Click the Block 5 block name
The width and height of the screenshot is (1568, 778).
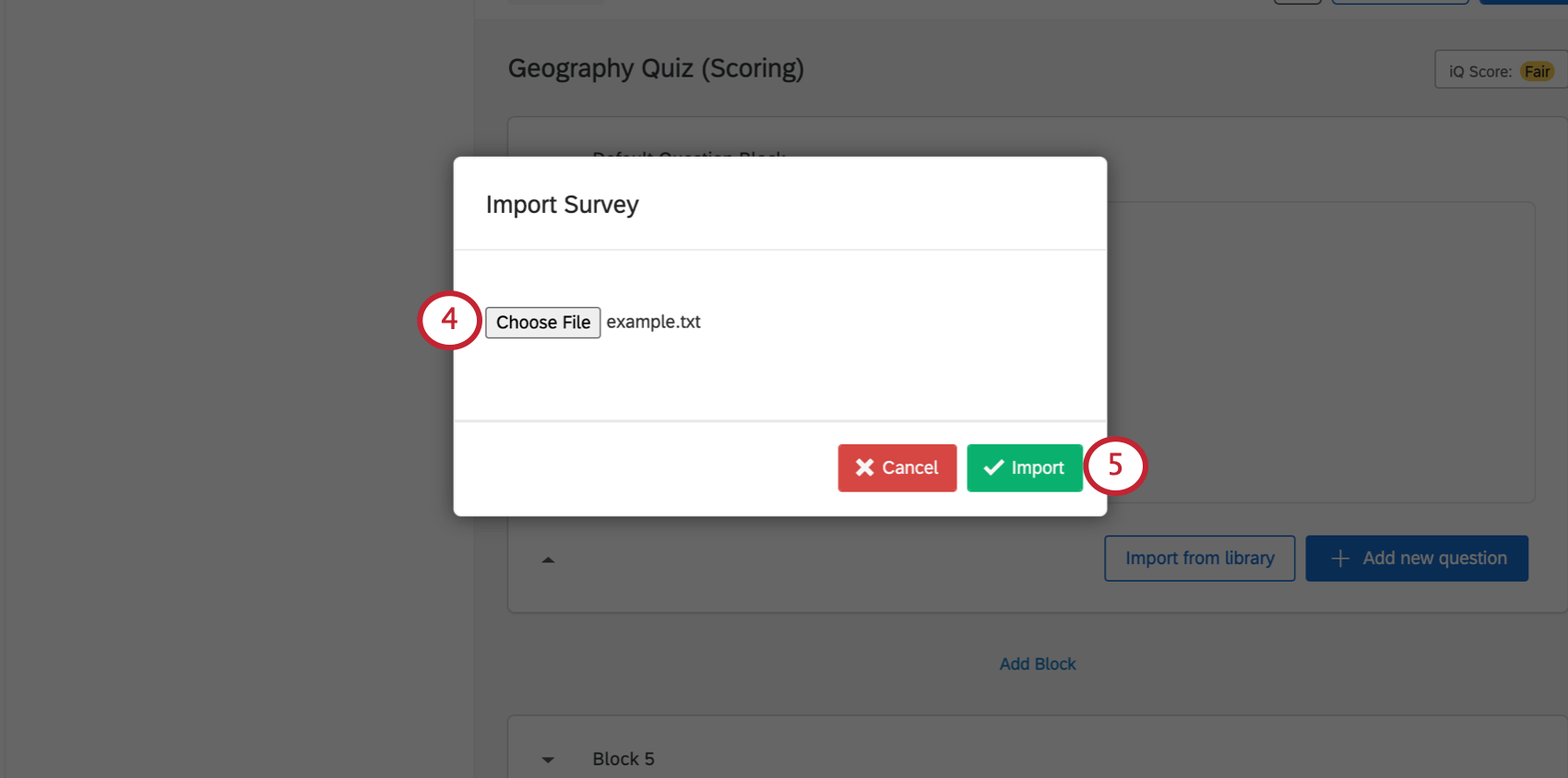click(624, 759)
